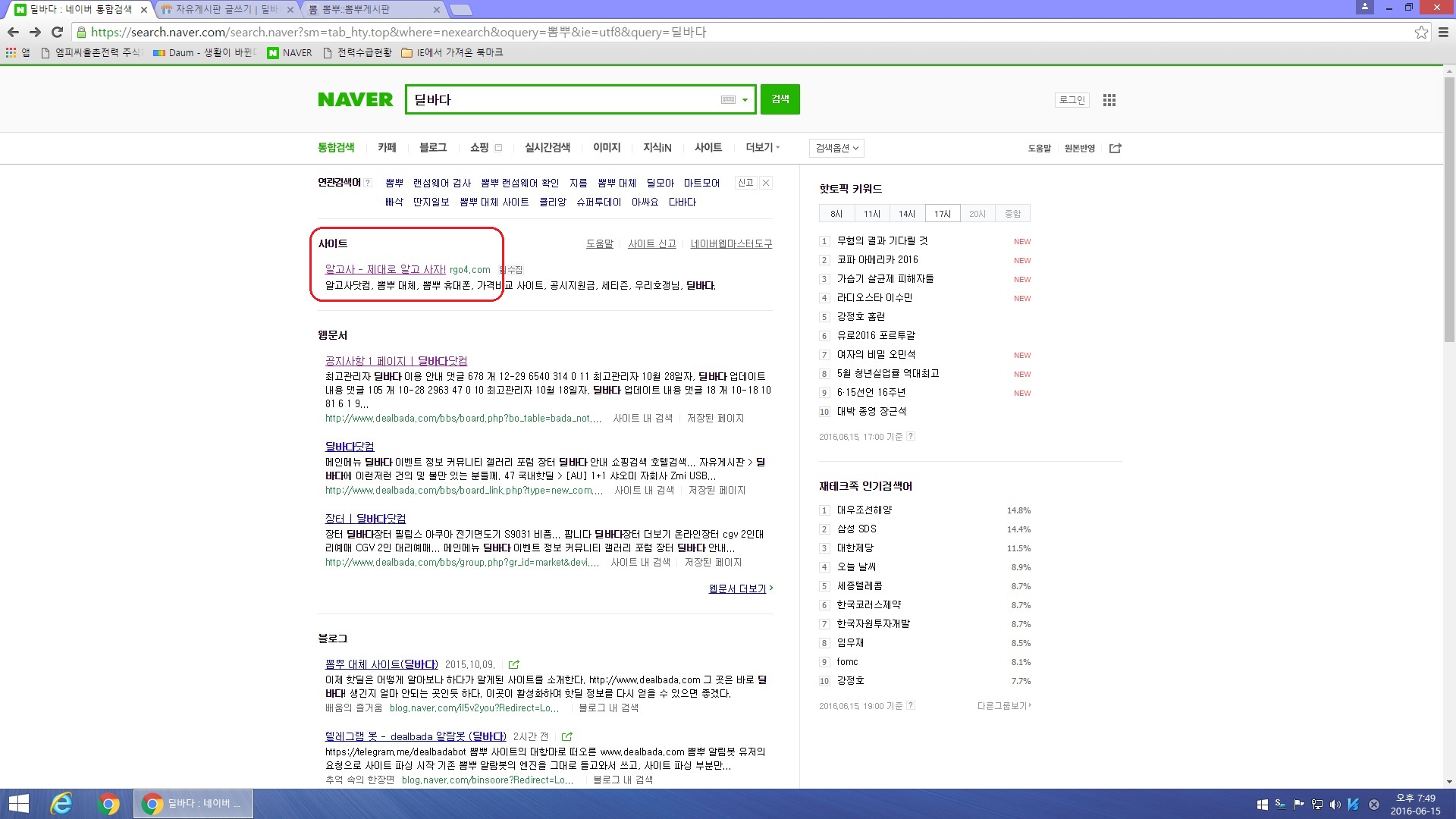Click the bookmark star in address bar
Image resolution: width=1456 pixels, height=819 pixels.
coord(1421,32)
